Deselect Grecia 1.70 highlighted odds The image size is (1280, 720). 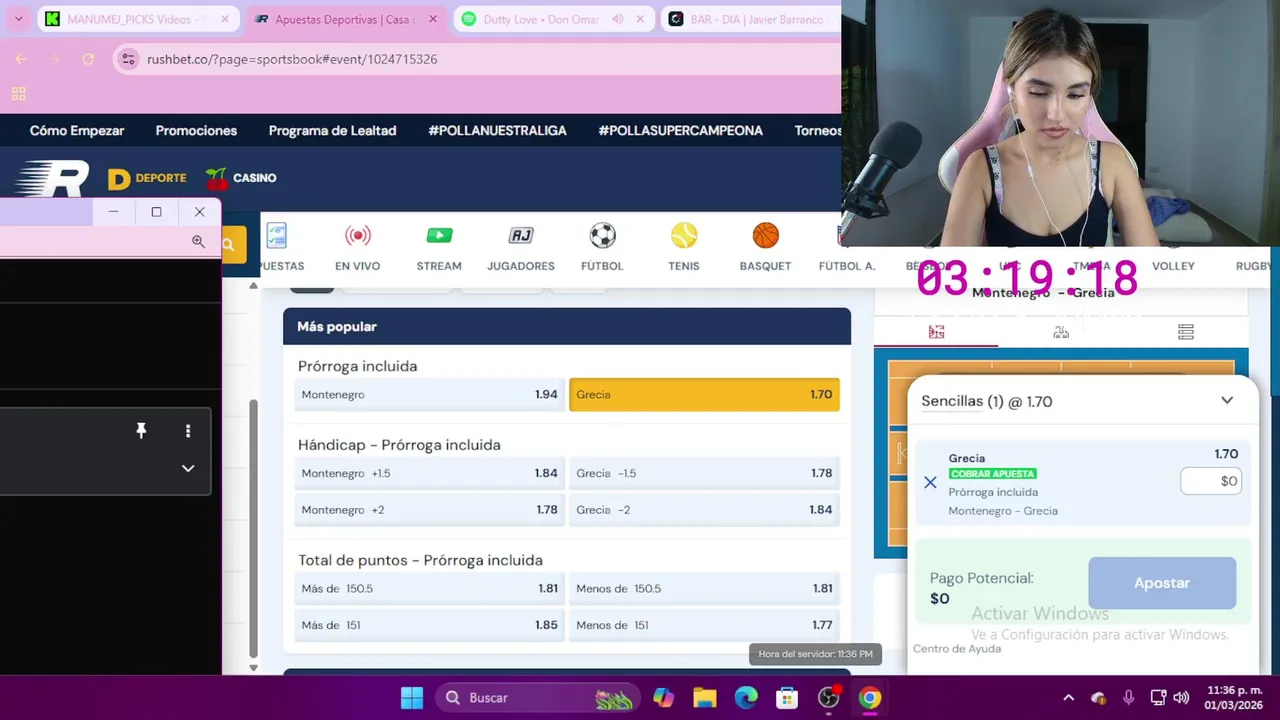(x=704, y=395)
